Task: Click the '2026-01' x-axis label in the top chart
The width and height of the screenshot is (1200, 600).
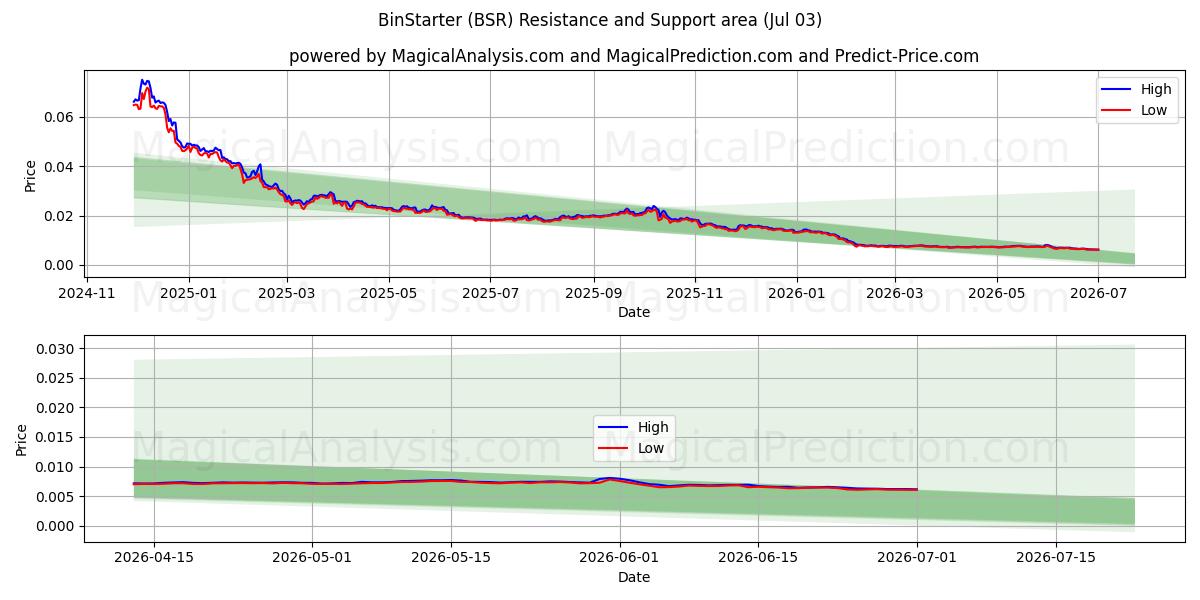Action: pos(797,293)
